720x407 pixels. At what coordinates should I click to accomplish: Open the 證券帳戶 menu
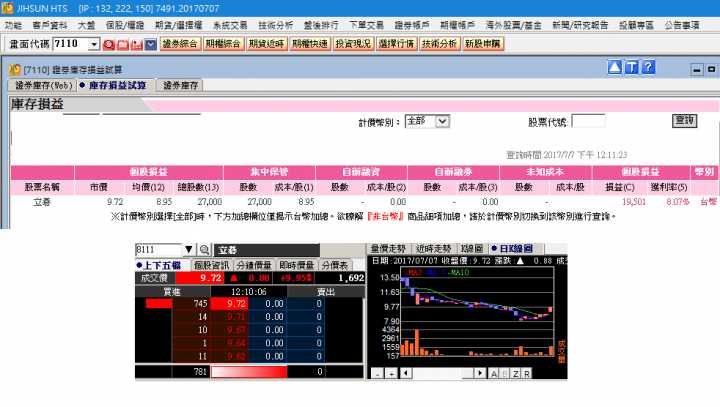(412, 25)
